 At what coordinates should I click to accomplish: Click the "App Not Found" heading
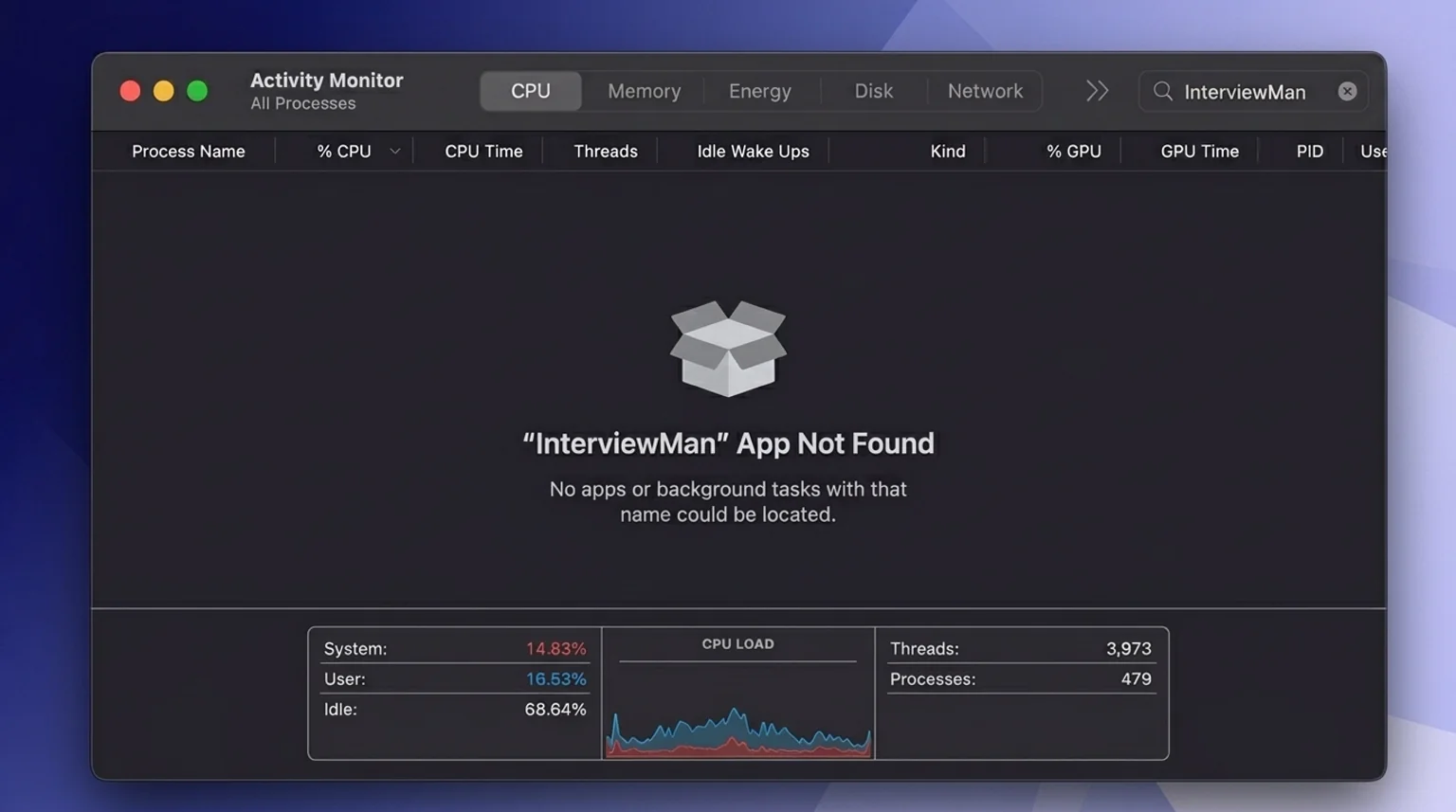(728, 443)
